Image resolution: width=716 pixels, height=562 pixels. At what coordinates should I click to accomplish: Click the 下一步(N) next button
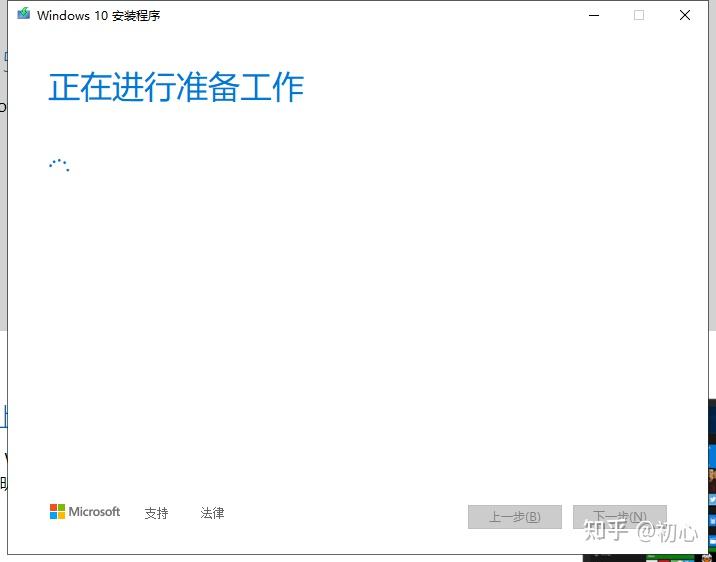620,517
